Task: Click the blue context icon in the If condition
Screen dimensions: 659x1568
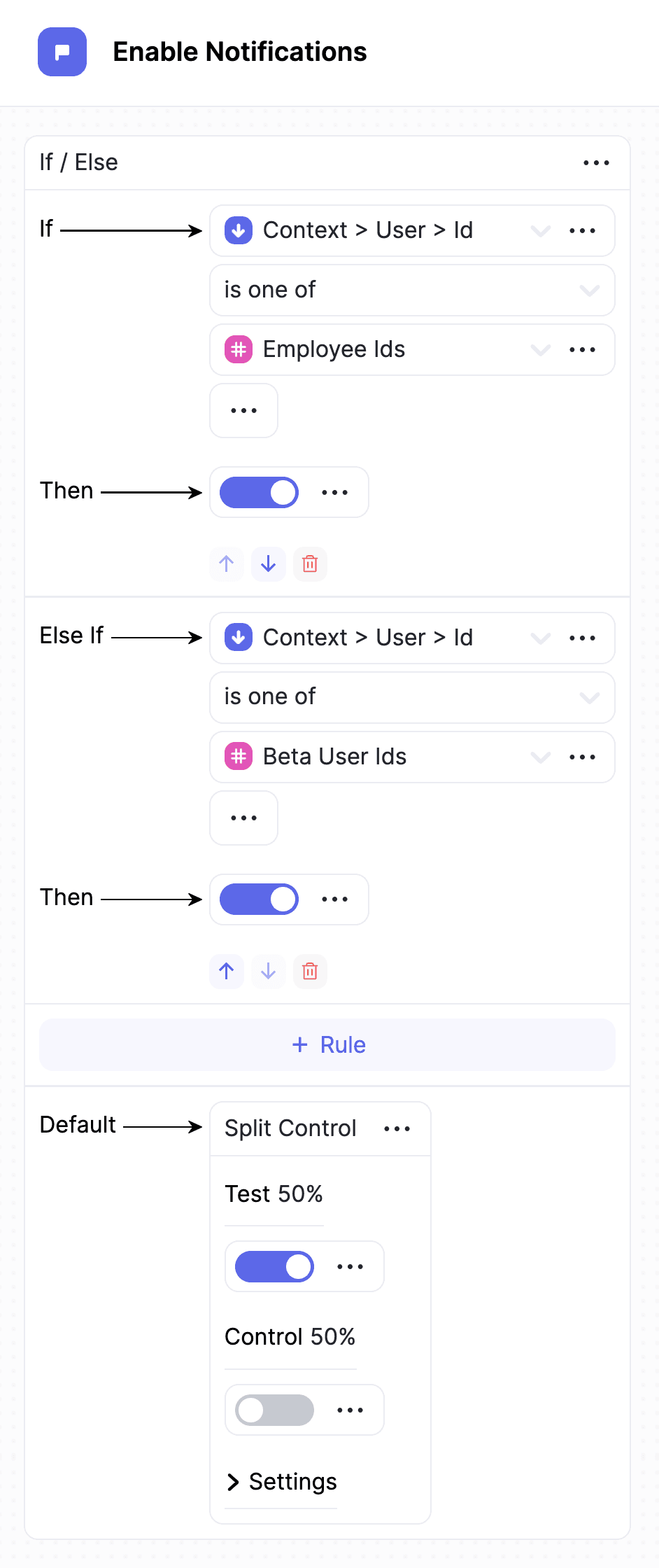Action: point(239,230)
